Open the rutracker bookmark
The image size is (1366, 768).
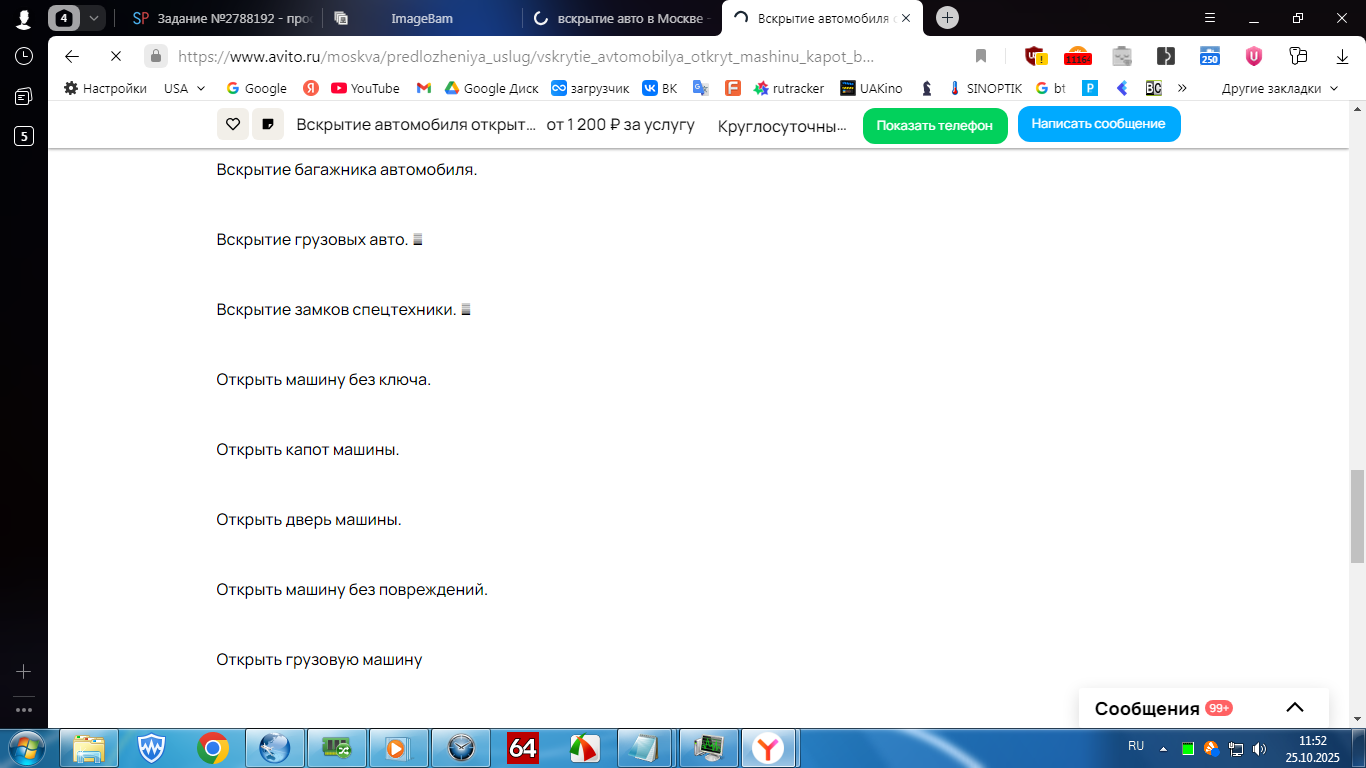point(789,88)
